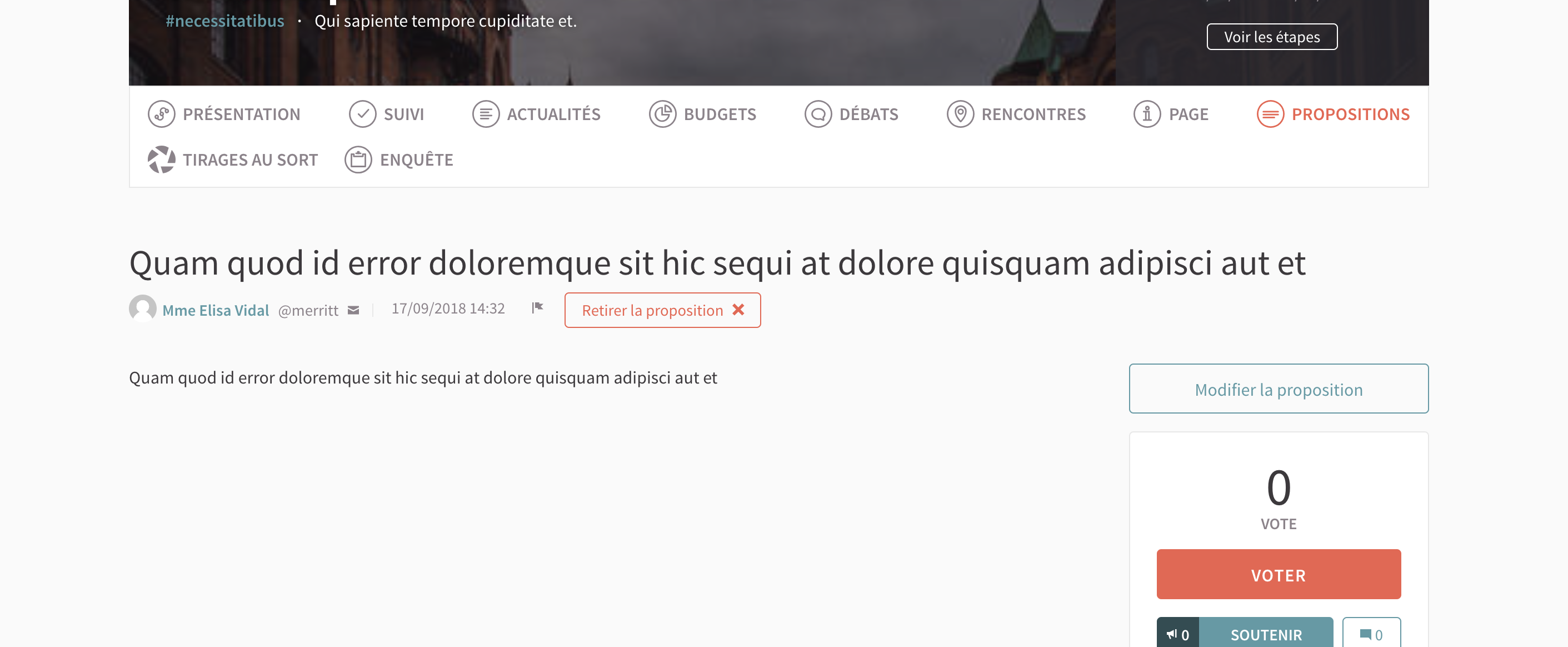1568x647 pixels.
Task: Open the Propositions tab
Action: pos(1350,114)
